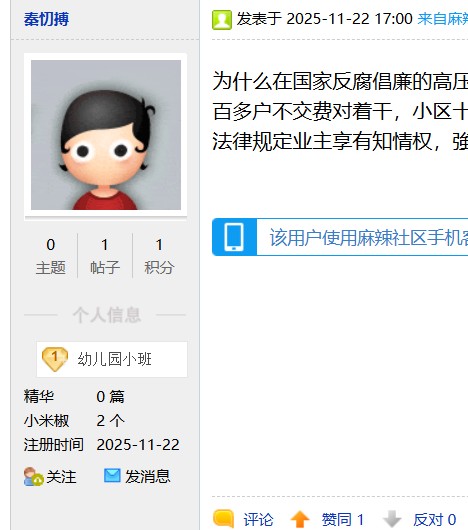Image resolution: width=468 pixels, height=530 pixels.
Task: Click the green user icon beside 发表于
Action: coord(222,20)
